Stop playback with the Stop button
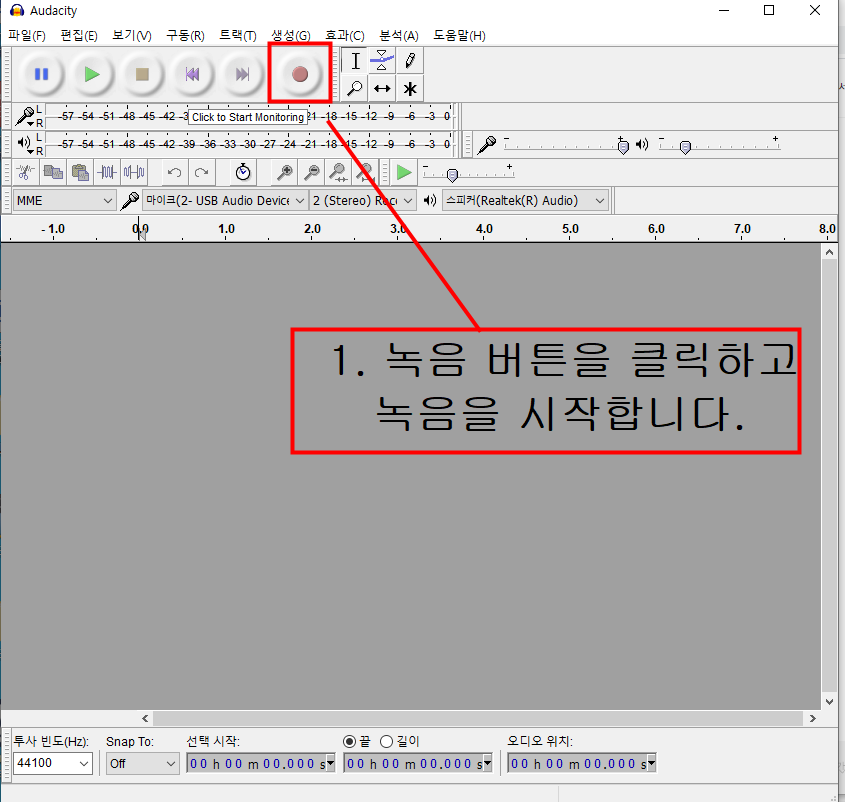 click(142, 74)
